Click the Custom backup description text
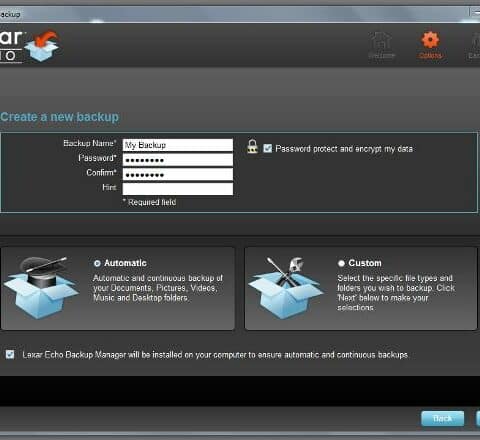 click(x=396, y=293)
